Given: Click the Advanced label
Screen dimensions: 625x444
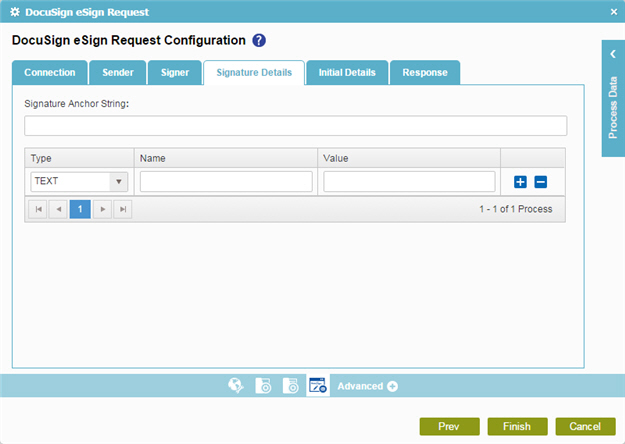Looking at the screenshot, I should coord(360,386).
